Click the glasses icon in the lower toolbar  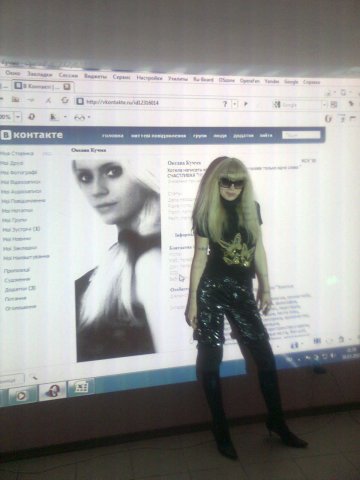[79, 117]
